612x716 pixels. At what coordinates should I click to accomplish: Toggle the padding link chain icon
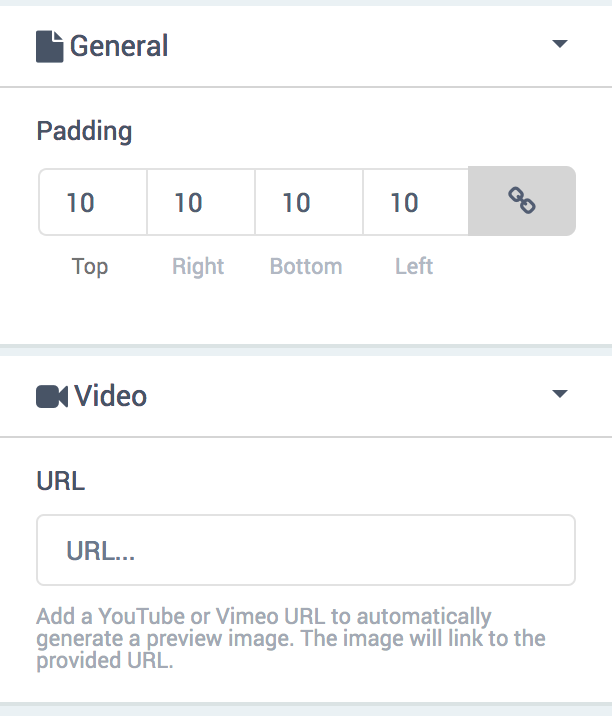[x=522, y=201]
